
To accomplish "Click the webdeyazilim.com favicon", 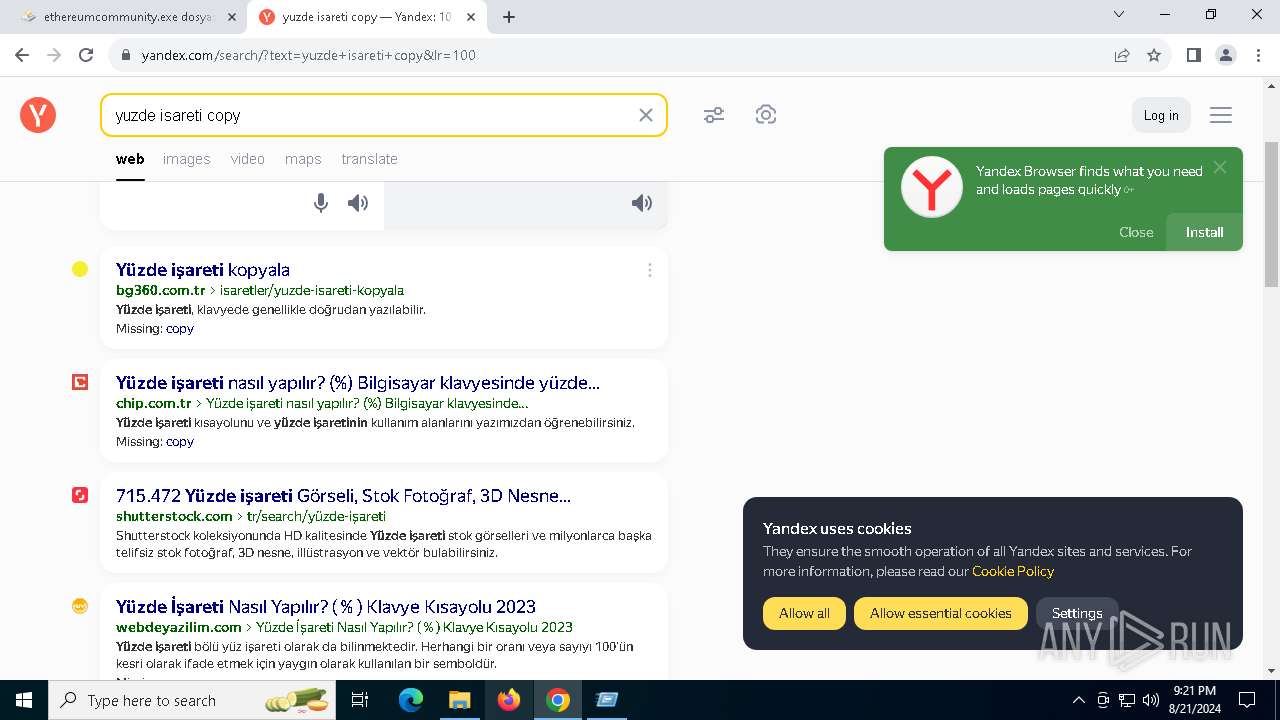I will [80, 606].
